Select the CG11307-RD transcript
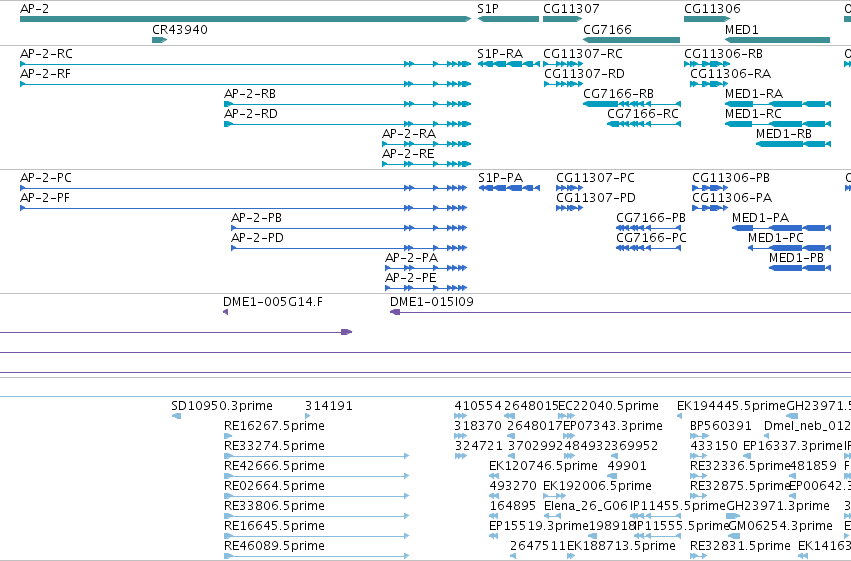851x561 pixels. 563,84
